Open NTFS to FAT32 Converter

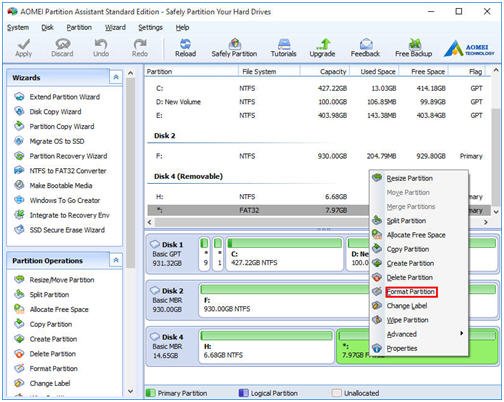(x=60, y=171)
